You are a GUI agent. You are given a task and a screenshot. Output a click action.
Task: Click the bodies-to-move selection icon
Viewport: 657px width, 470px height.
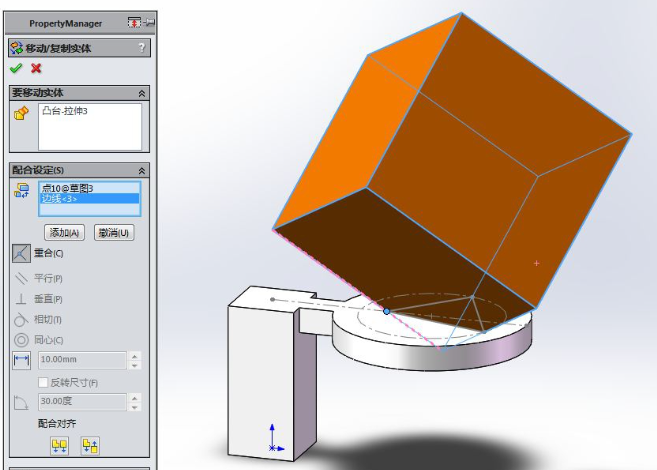coord(21,113)
